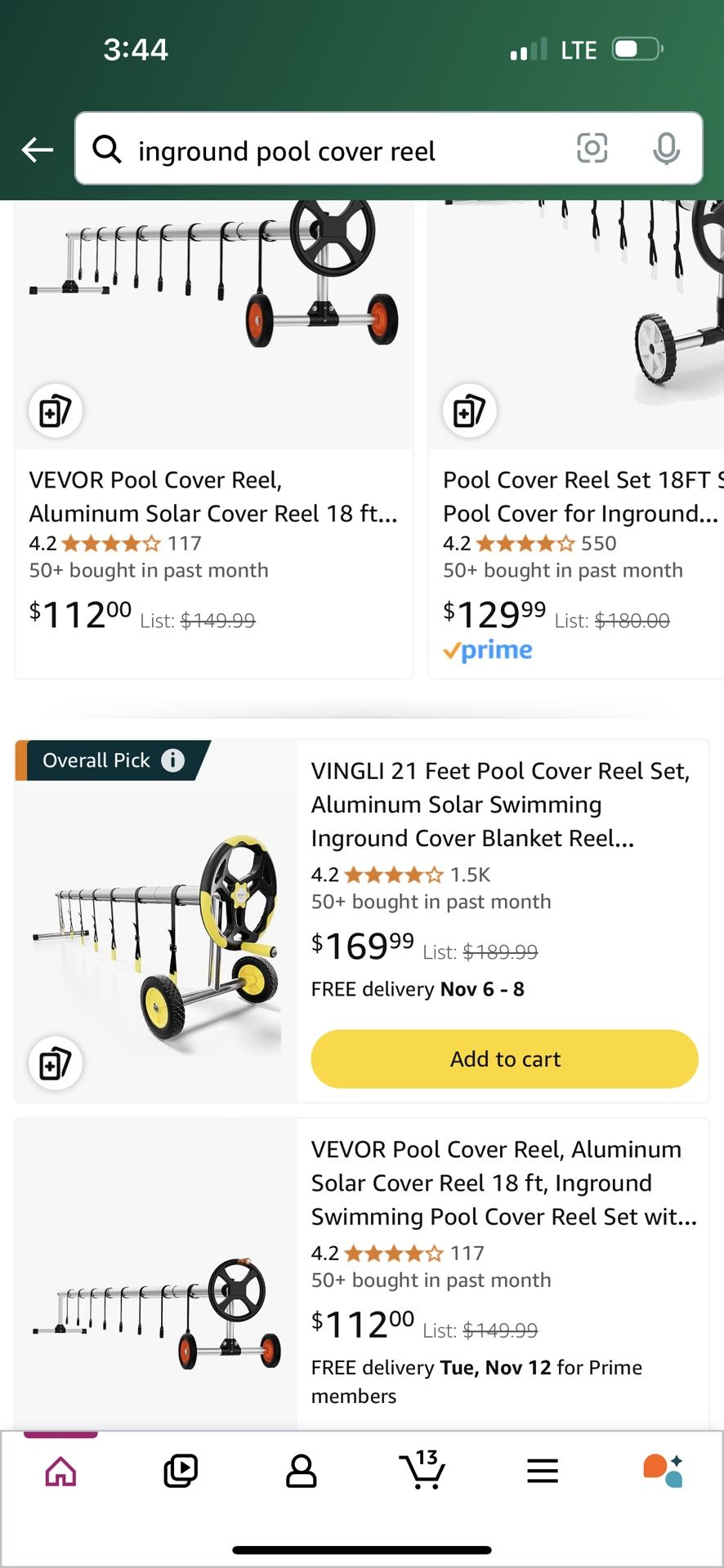Open the hamburger menu tab
This screenshot has height=1568, width=724.
(x=543, y=1471)
